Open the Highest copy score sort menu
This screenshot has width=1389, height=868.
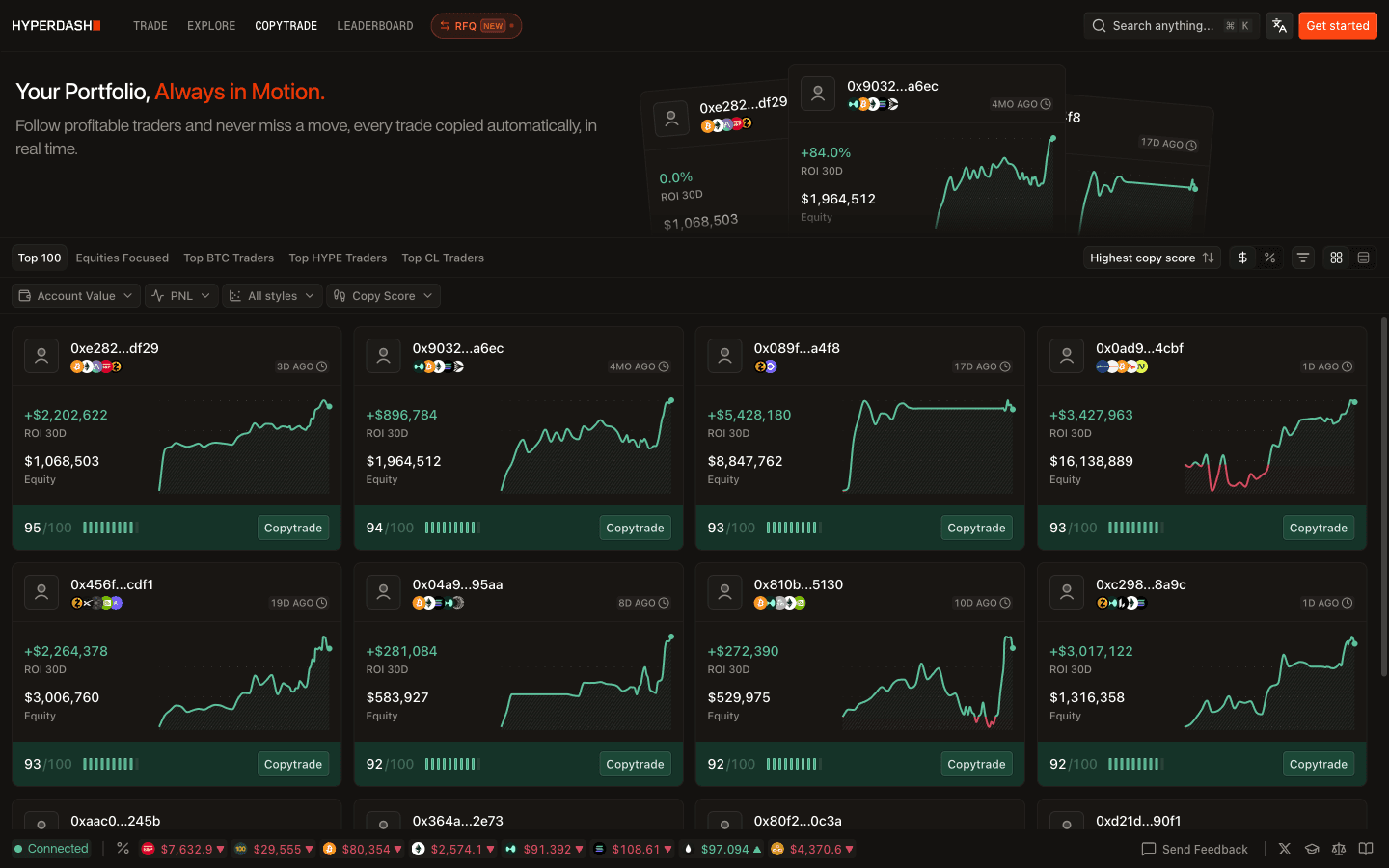point(1152,258)
